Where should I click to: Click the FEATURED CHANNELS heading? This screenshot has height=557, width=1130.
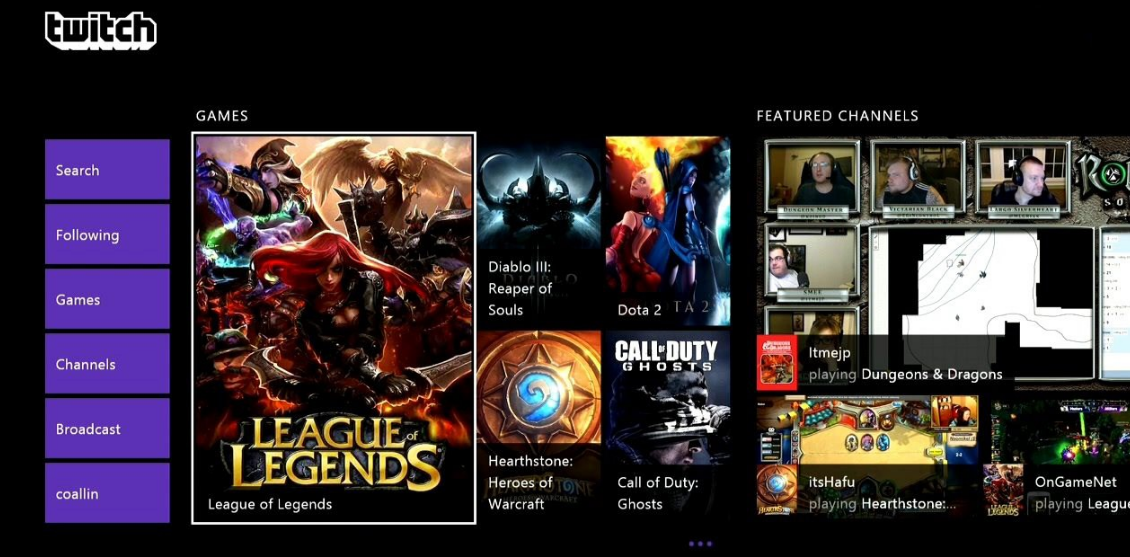837,116
